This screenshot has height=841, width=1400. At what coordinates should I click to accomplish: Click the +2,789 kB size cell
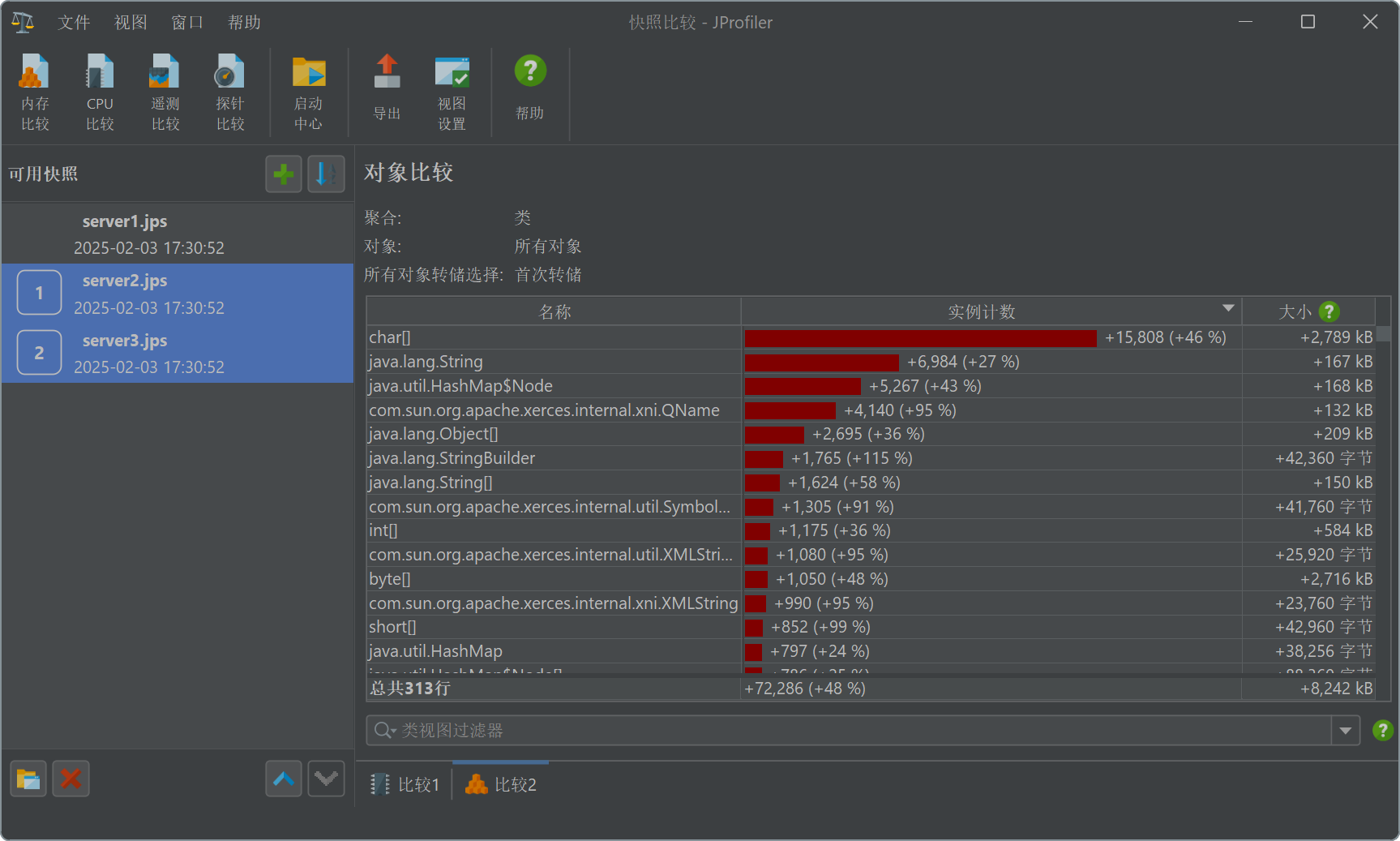(1308, 337)
